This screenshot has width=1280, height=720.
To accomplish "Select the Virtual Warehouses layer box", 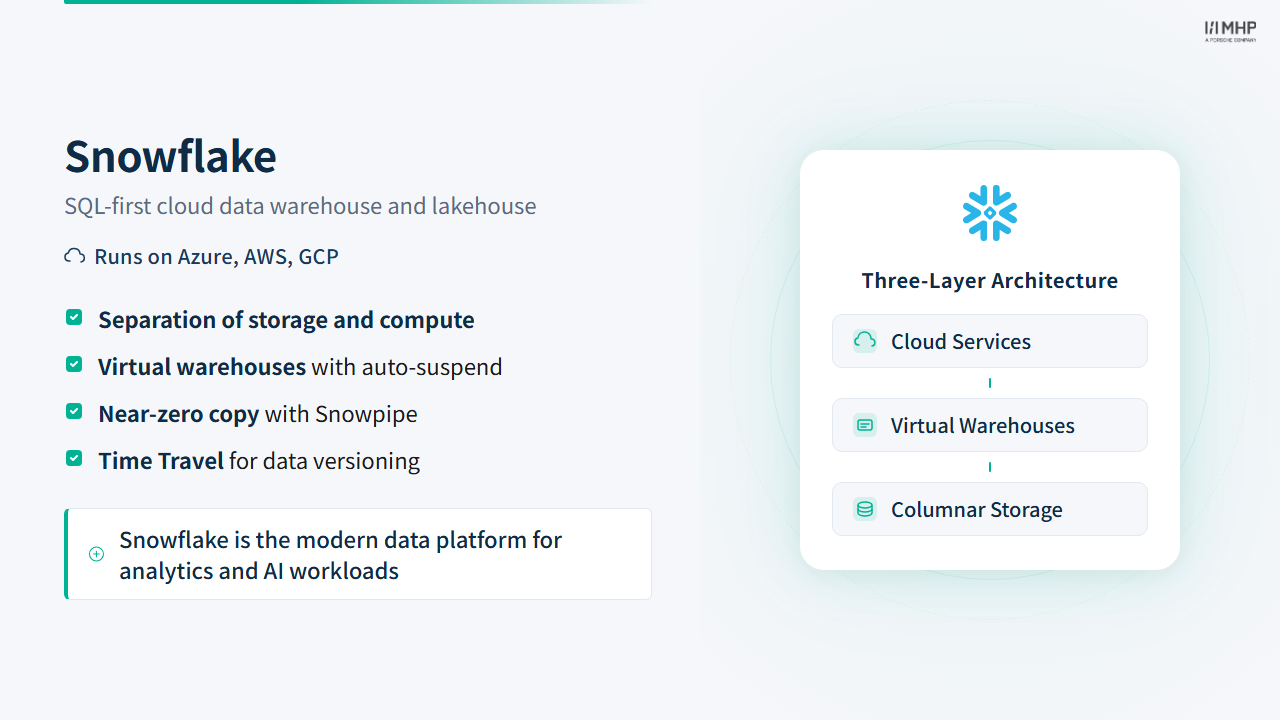I will (990, 425).
